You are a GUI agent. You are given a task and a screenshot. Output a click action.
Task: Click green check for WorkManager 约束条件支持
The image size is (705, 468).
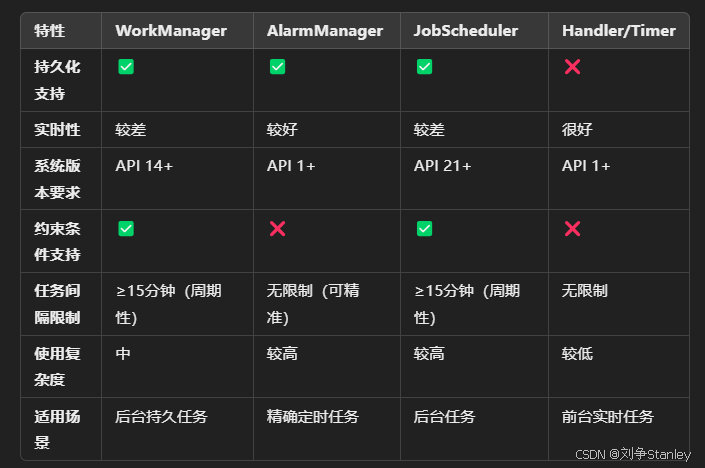coord(126,228)
